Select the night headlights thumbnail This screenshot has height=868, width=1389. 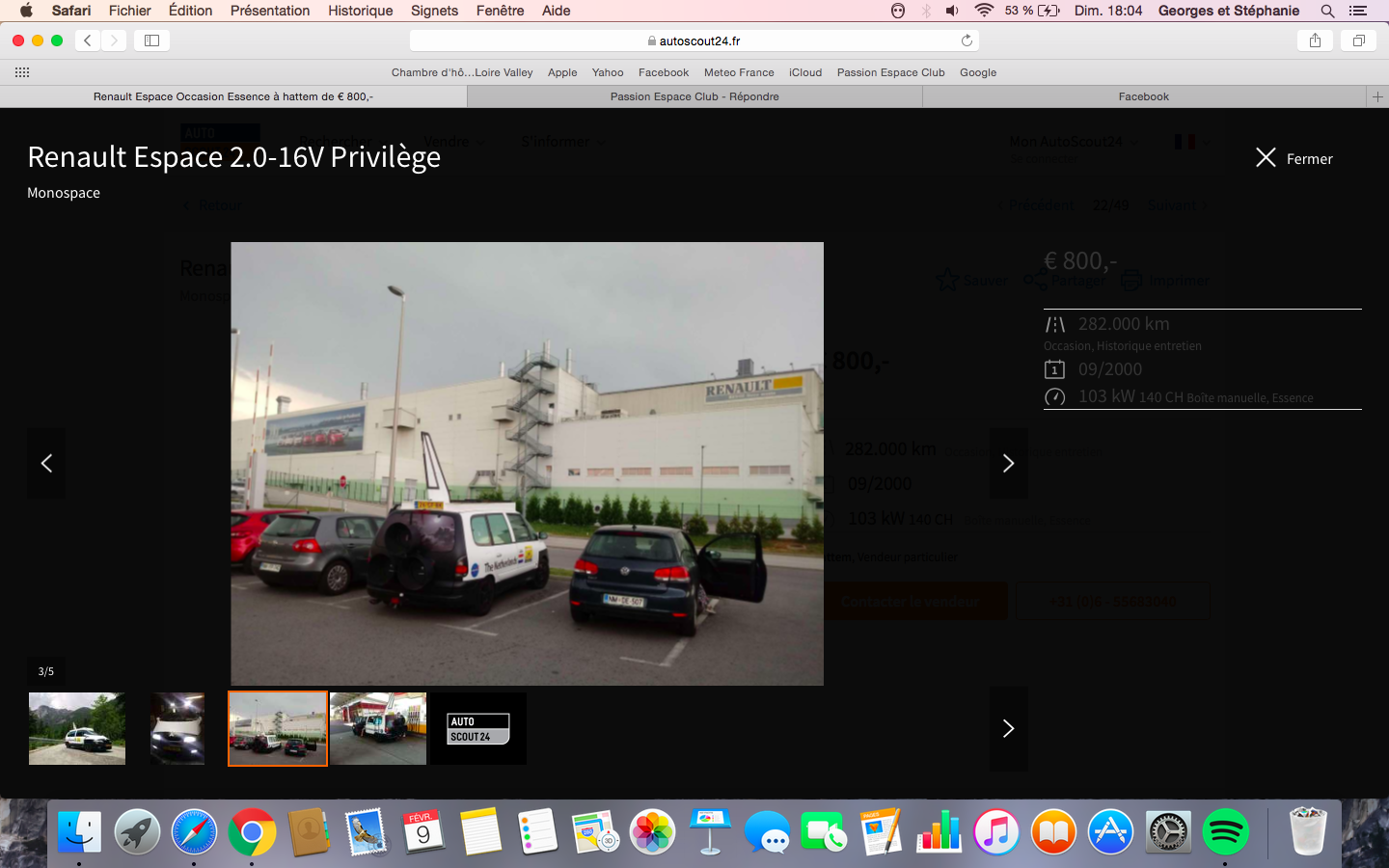pos(177,729)
